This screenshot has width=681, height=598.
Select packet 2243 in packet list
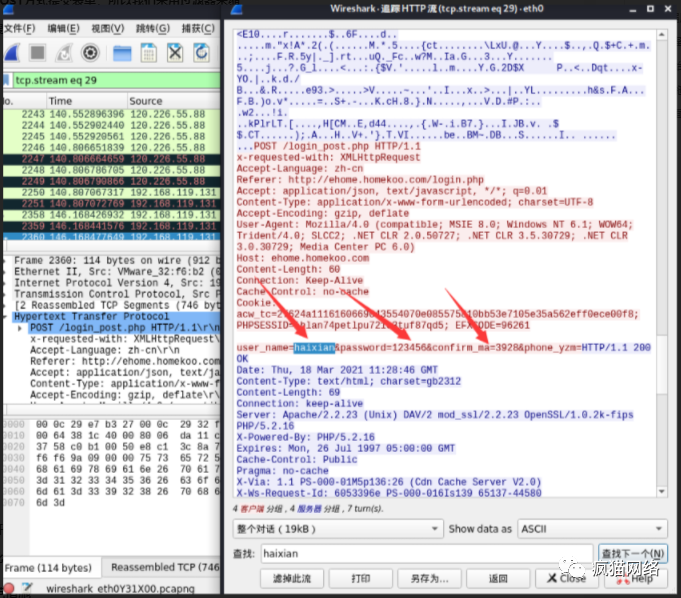pyautogui.click(x=112, y=114)
